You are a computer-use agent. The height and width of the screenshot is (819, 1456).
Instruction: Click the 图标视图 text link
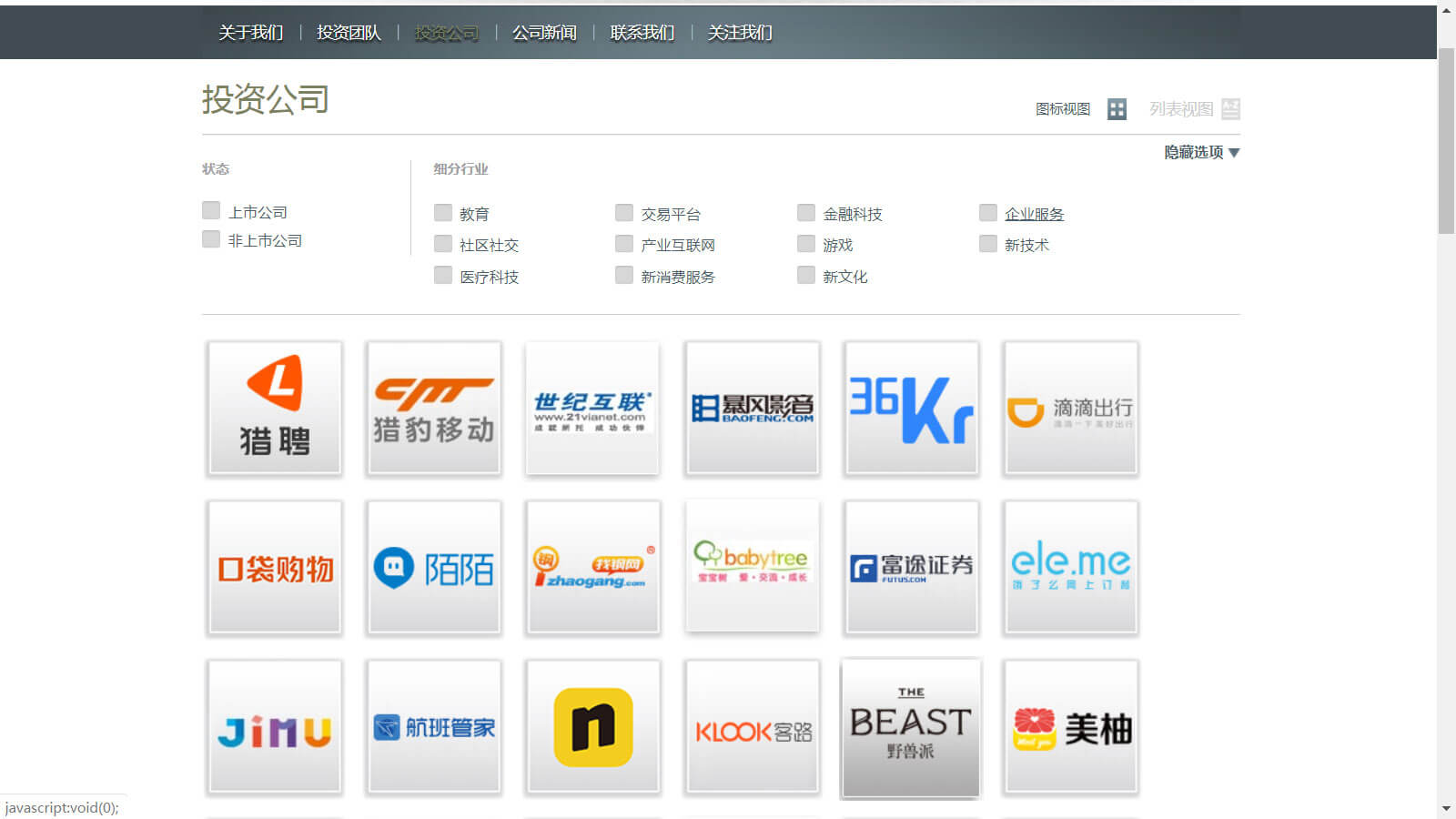click(x=1063, y=109)
